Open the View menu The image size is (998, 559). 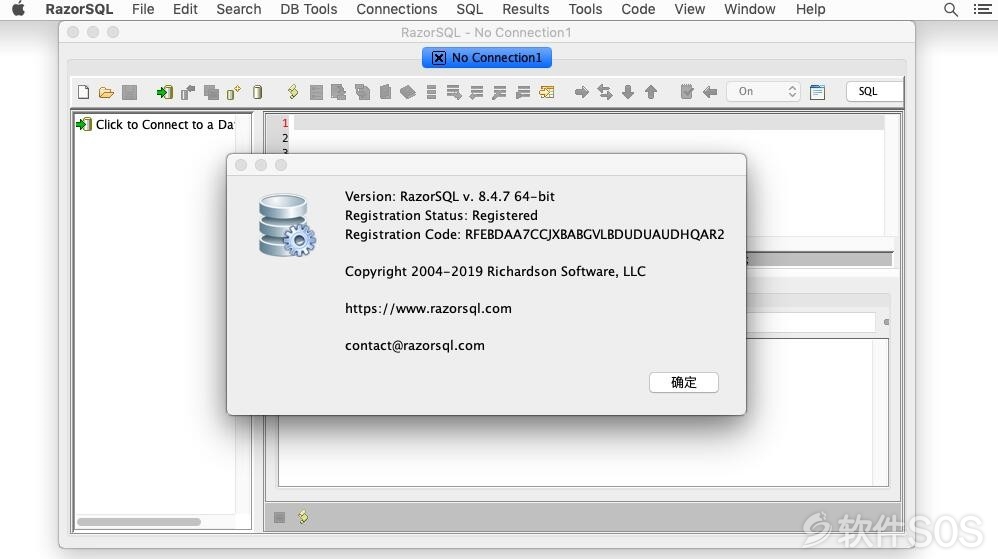coord(689,10)
